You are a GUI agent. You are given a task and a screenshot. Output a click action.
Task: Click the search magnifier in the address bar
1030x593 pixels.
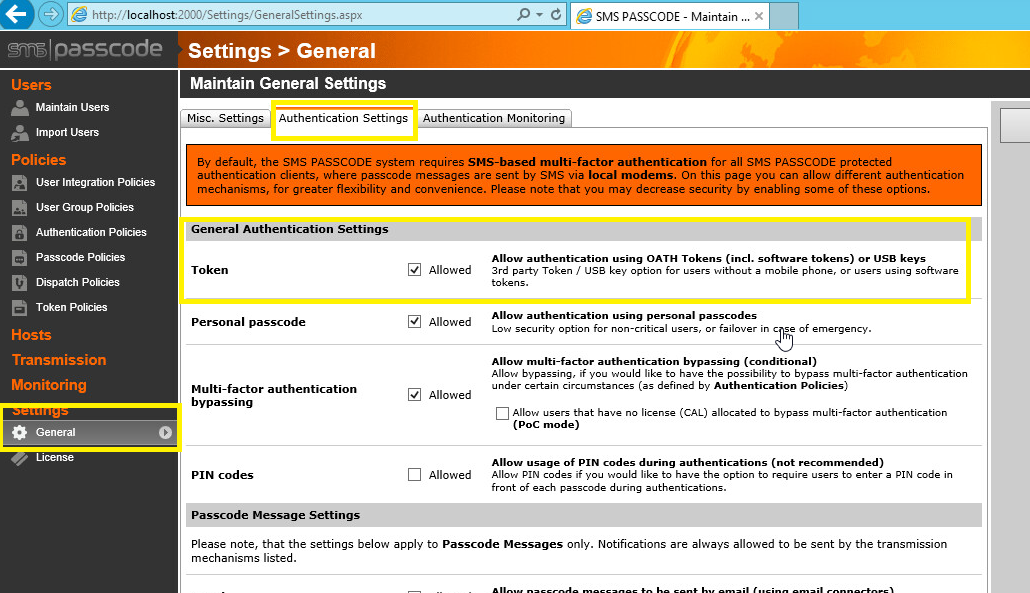click(x=524, y=14)
